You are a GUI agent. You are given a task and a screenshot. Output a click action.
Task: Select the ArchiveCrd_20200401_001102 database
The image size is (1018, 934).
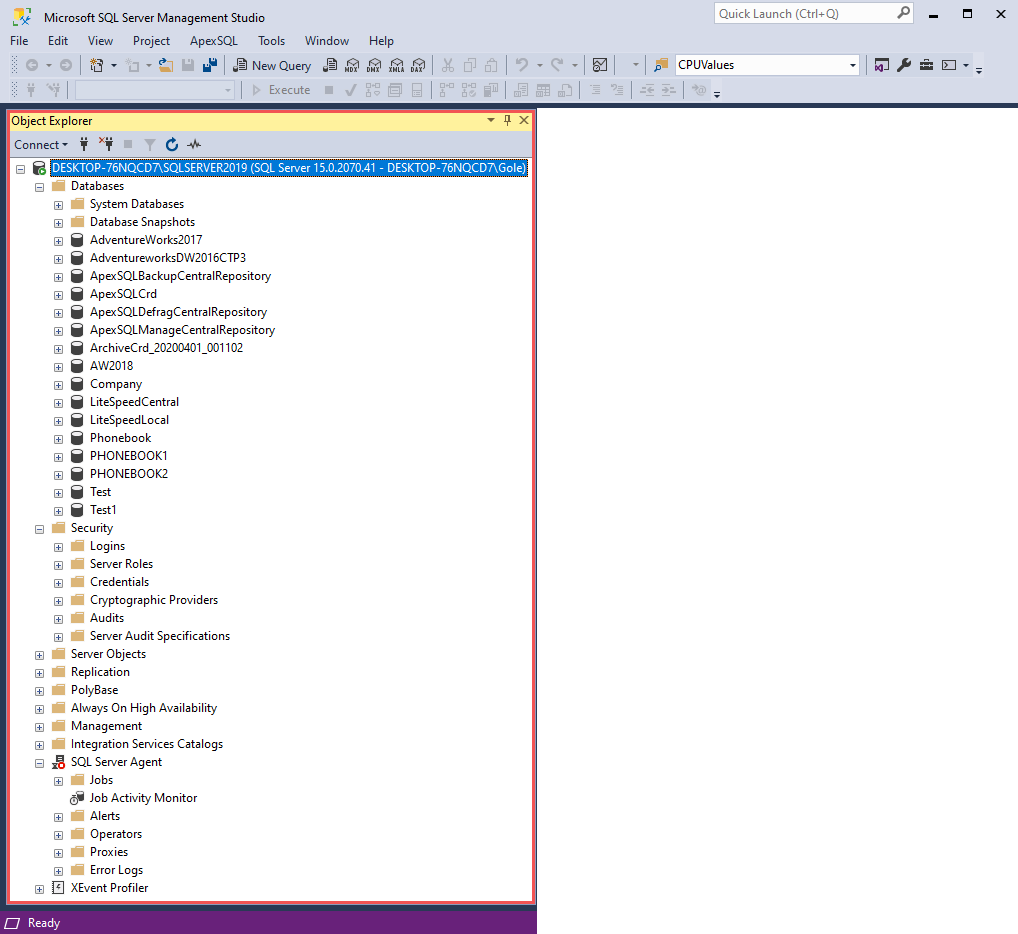(x=166, y=348)
